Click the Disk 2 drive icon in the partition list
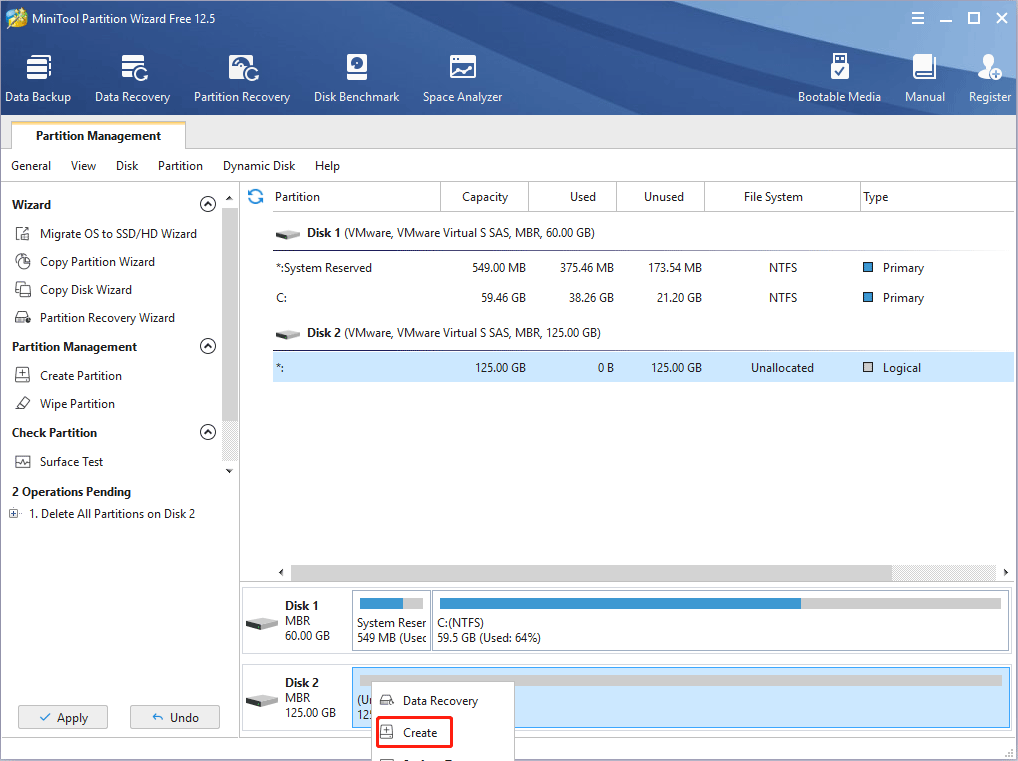This screenshot has width=1018, height=761. pyautogui.click(x=288, y=334)
